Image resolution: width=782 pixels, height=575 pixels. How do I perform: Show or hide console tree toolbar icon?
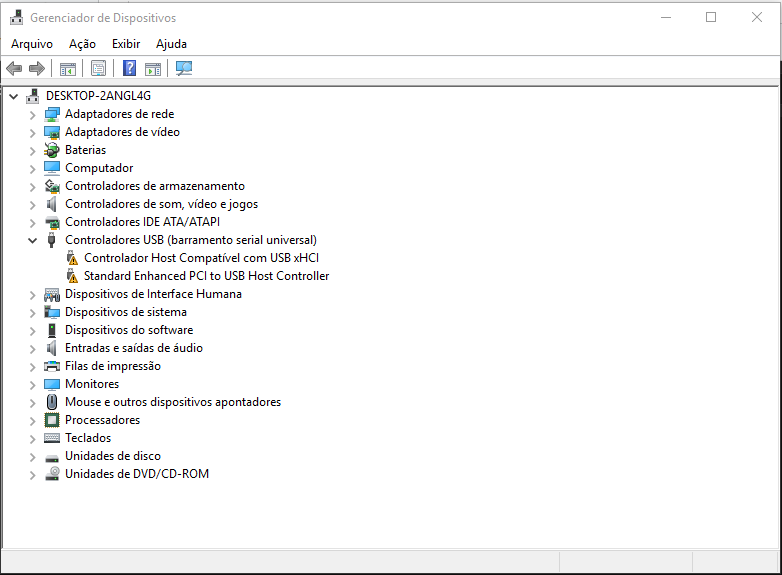pyautogui.click(x=68, y=68)
